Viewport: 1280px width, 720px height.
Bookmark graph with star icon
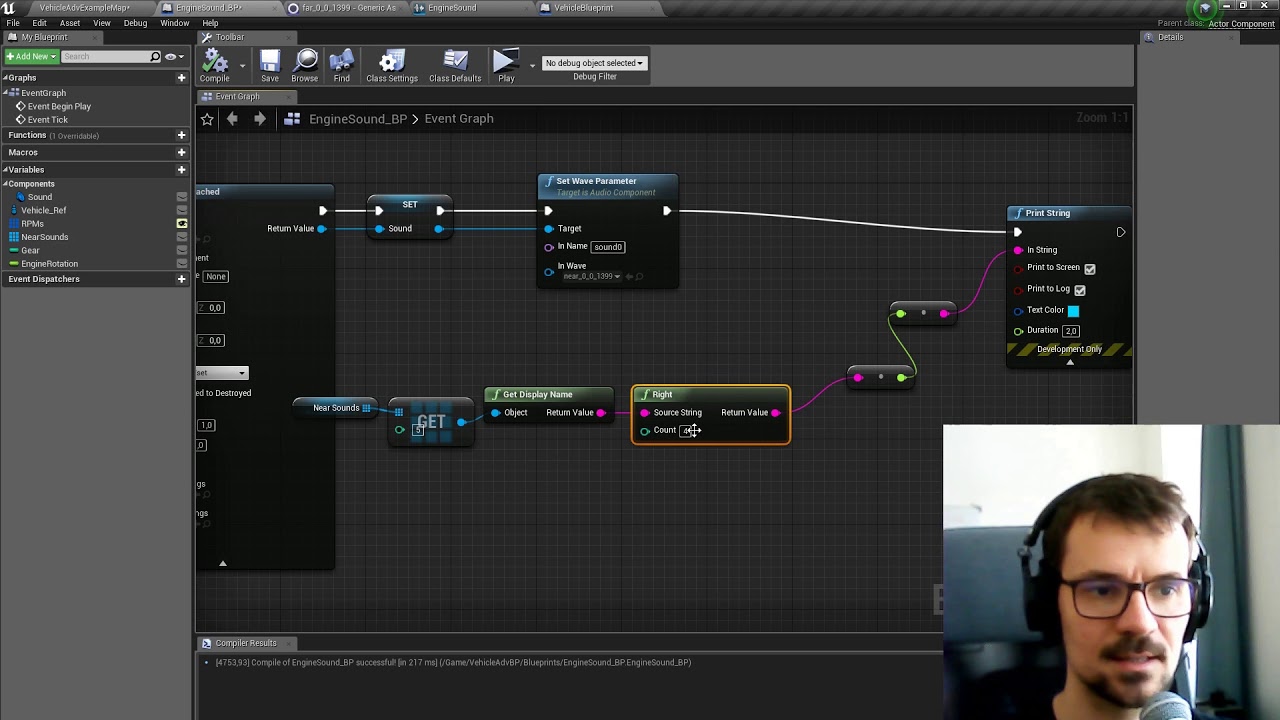(207, 119)
